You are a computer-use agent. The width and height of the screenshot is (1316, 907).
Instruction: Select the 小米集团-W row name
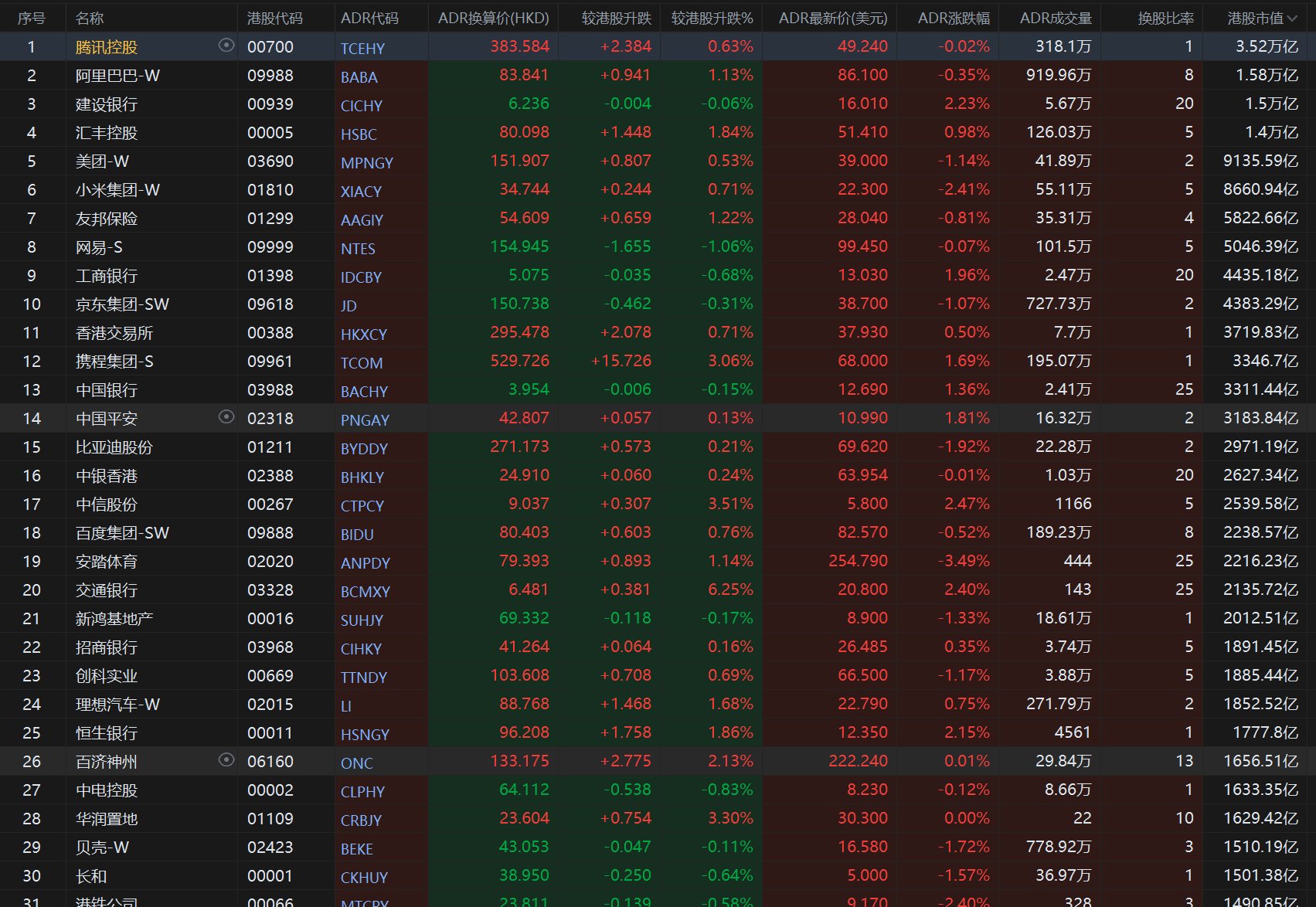117,190
